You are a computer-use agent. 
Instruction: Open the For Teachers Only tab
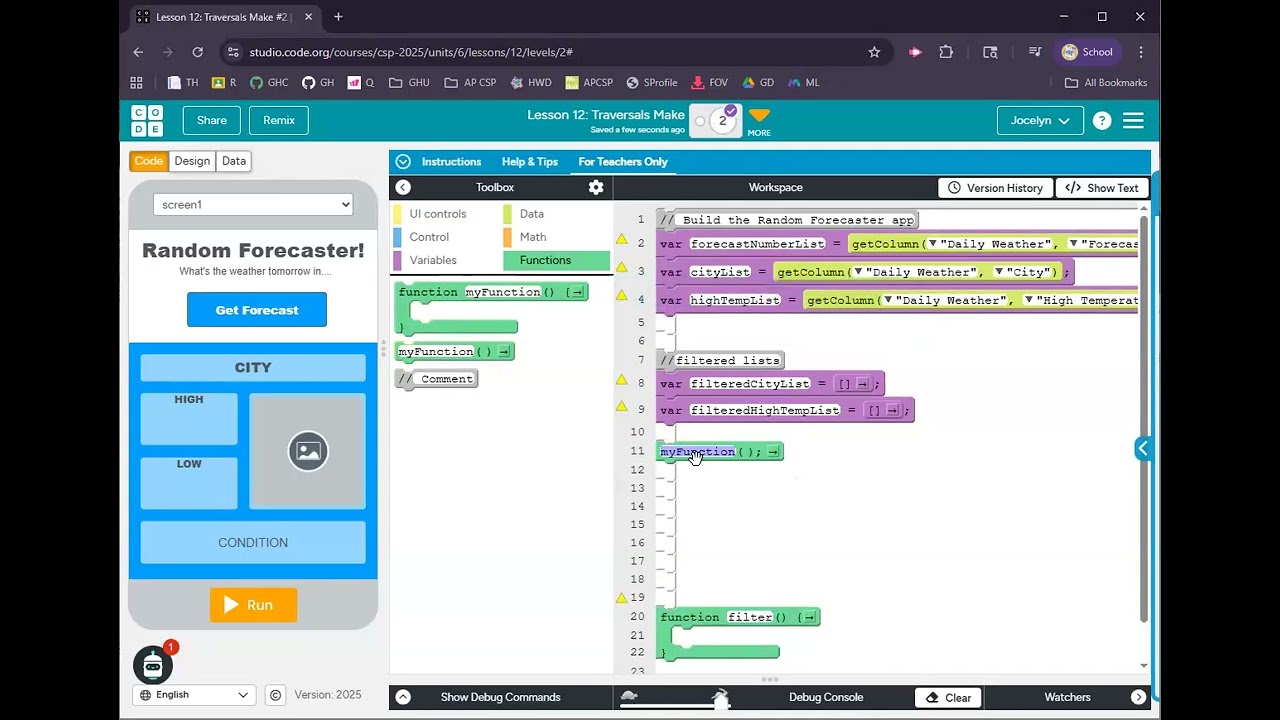point(623,162)
